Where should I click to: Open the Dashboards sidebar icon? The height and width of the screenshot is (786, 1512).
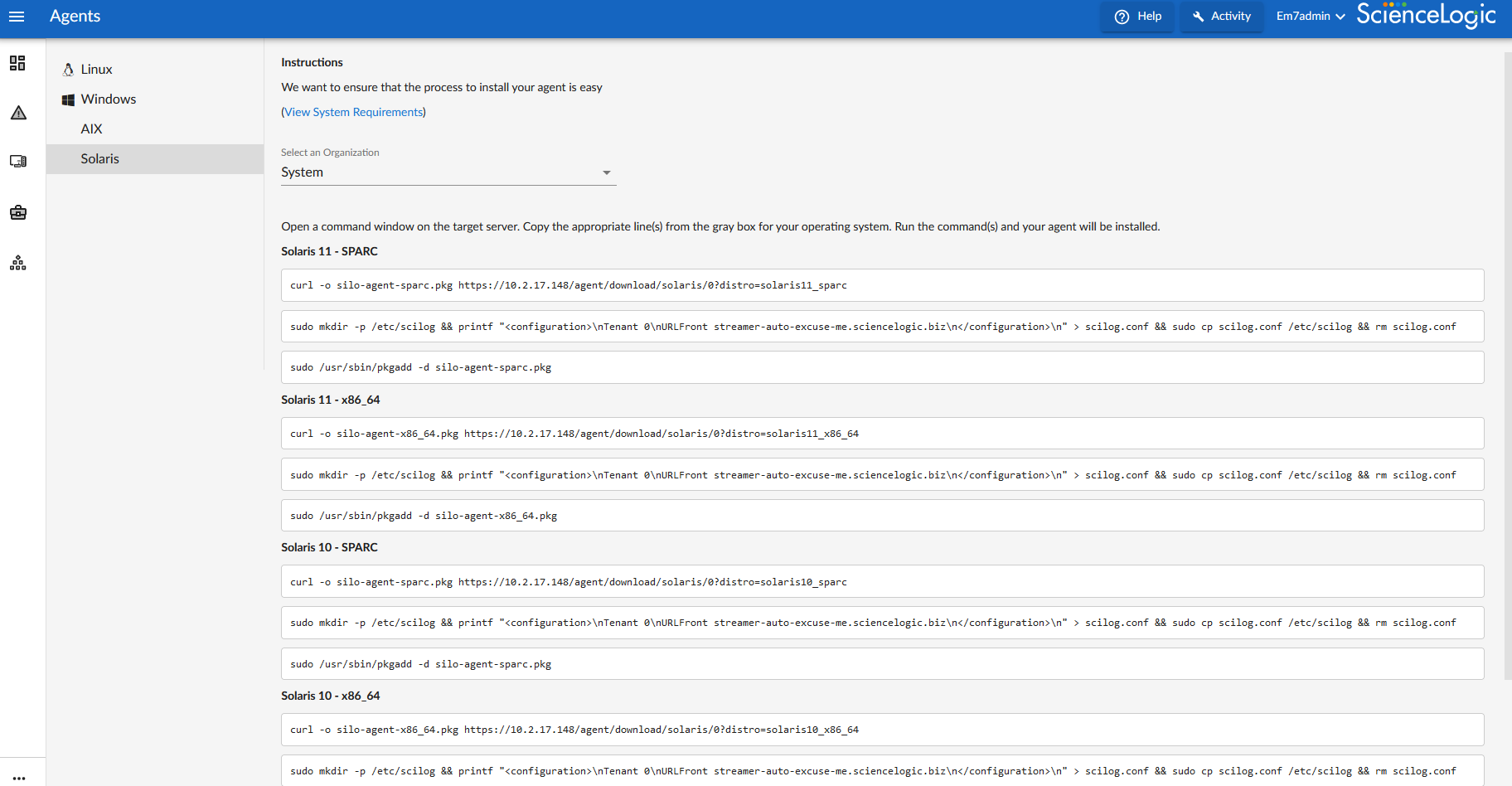(x=17, y=63)
